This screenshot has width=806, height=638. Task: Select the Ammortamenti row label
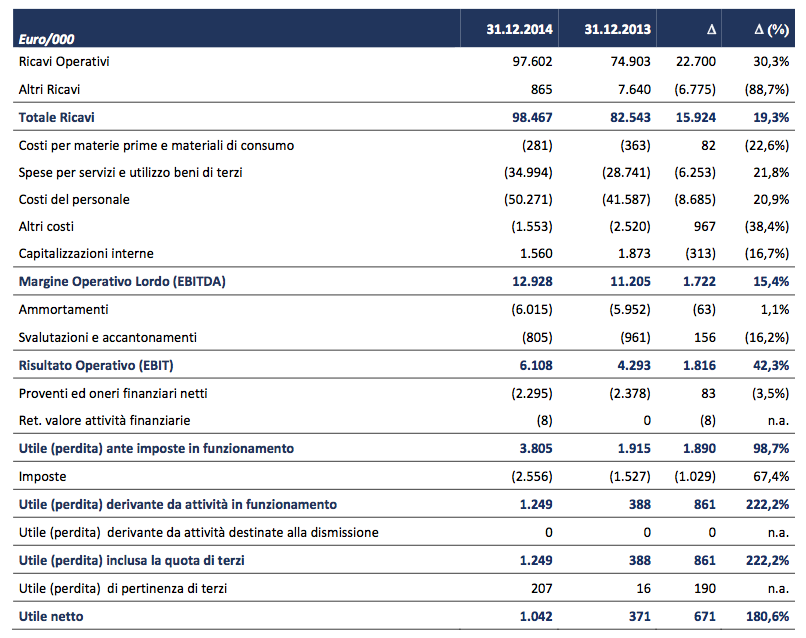pyautogui.click(x=64, y=310)
